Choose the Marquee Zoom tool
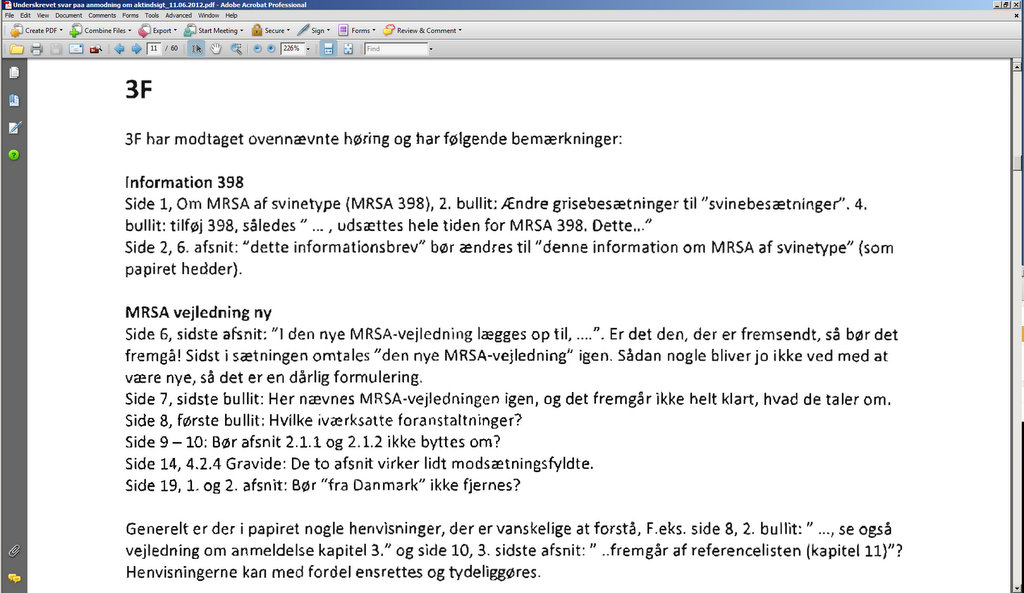The image size is (1024, 593). click(x=236, y=49)
